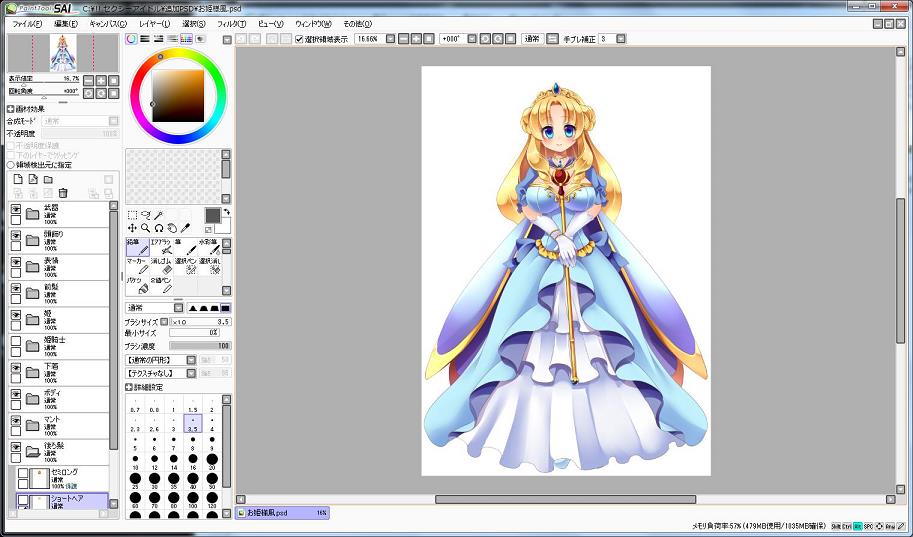Image resolution: width=913 pixels, height=537 pixels.
Task: Activate the magnifier zoom tool
Action: point(146,228)
